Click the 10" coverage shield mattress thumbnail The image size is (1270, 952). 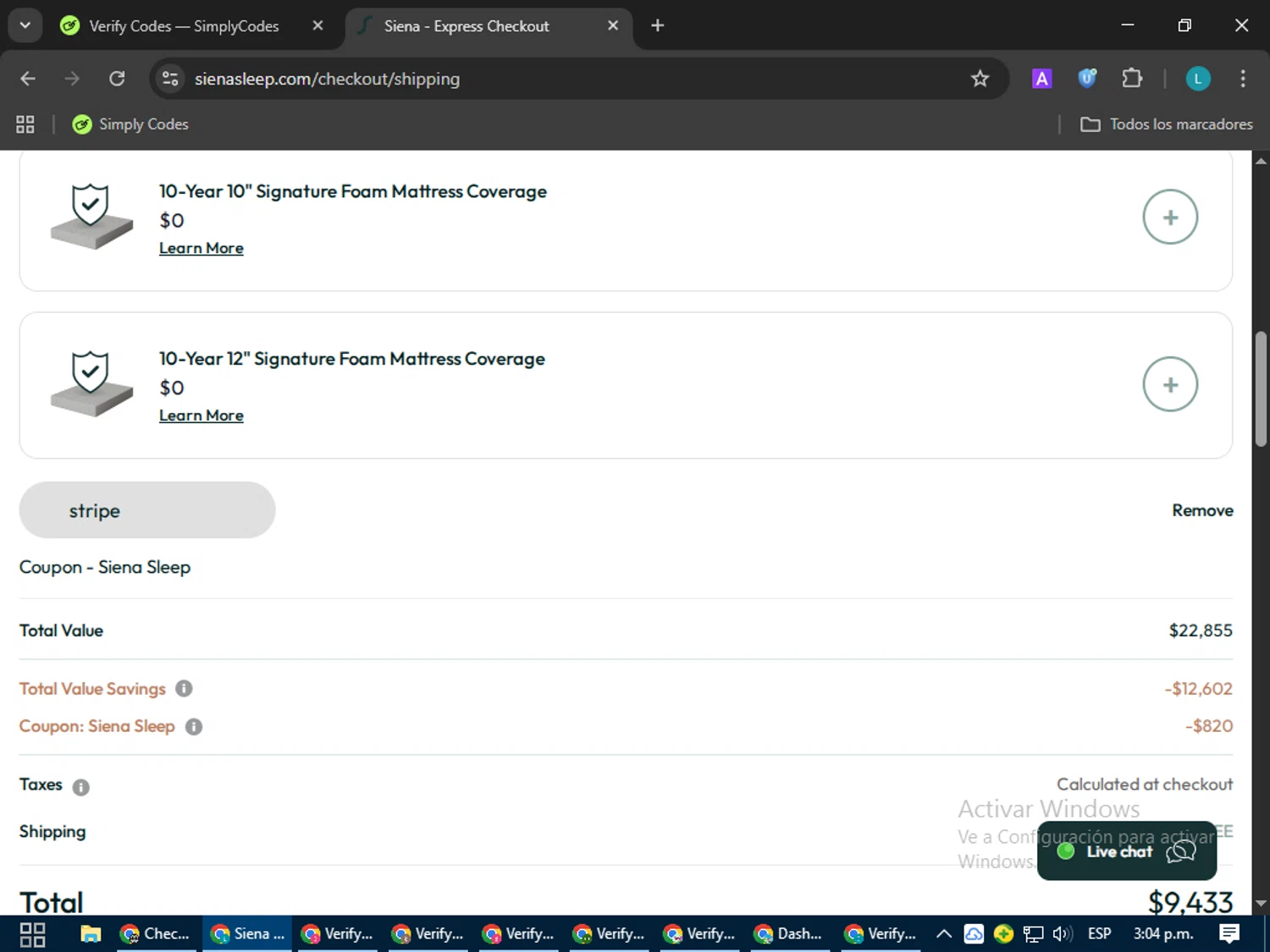point(91,216)
